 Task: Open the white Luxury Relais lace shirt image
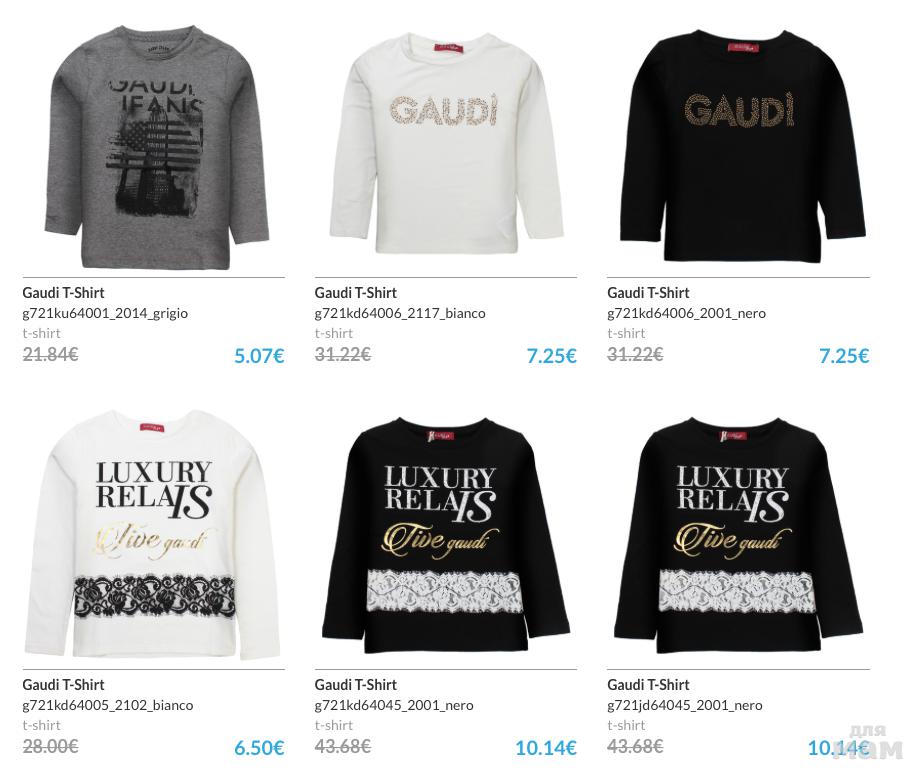[152, 534]
